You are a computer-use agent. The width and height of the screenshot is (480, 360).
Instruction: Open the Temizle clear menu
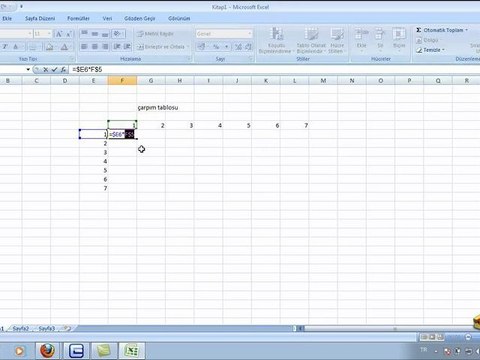430,50
